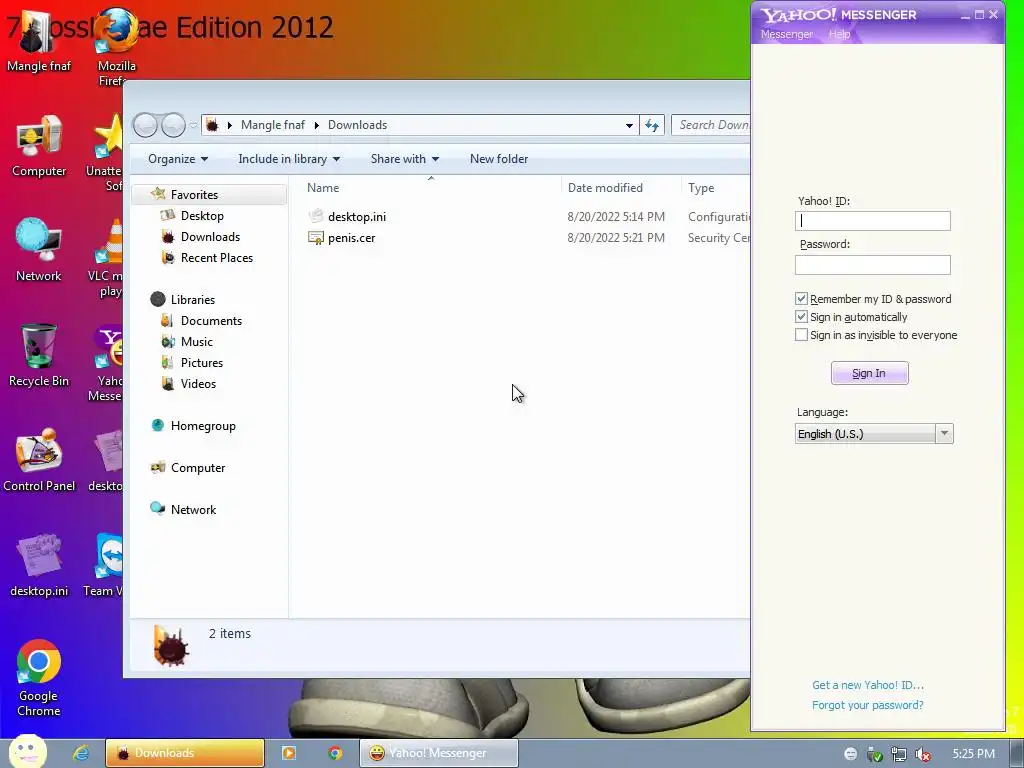This screenshot has height=768, width=1024.
Task: Click the Explorer back navigation button
Action: [145, 125]
